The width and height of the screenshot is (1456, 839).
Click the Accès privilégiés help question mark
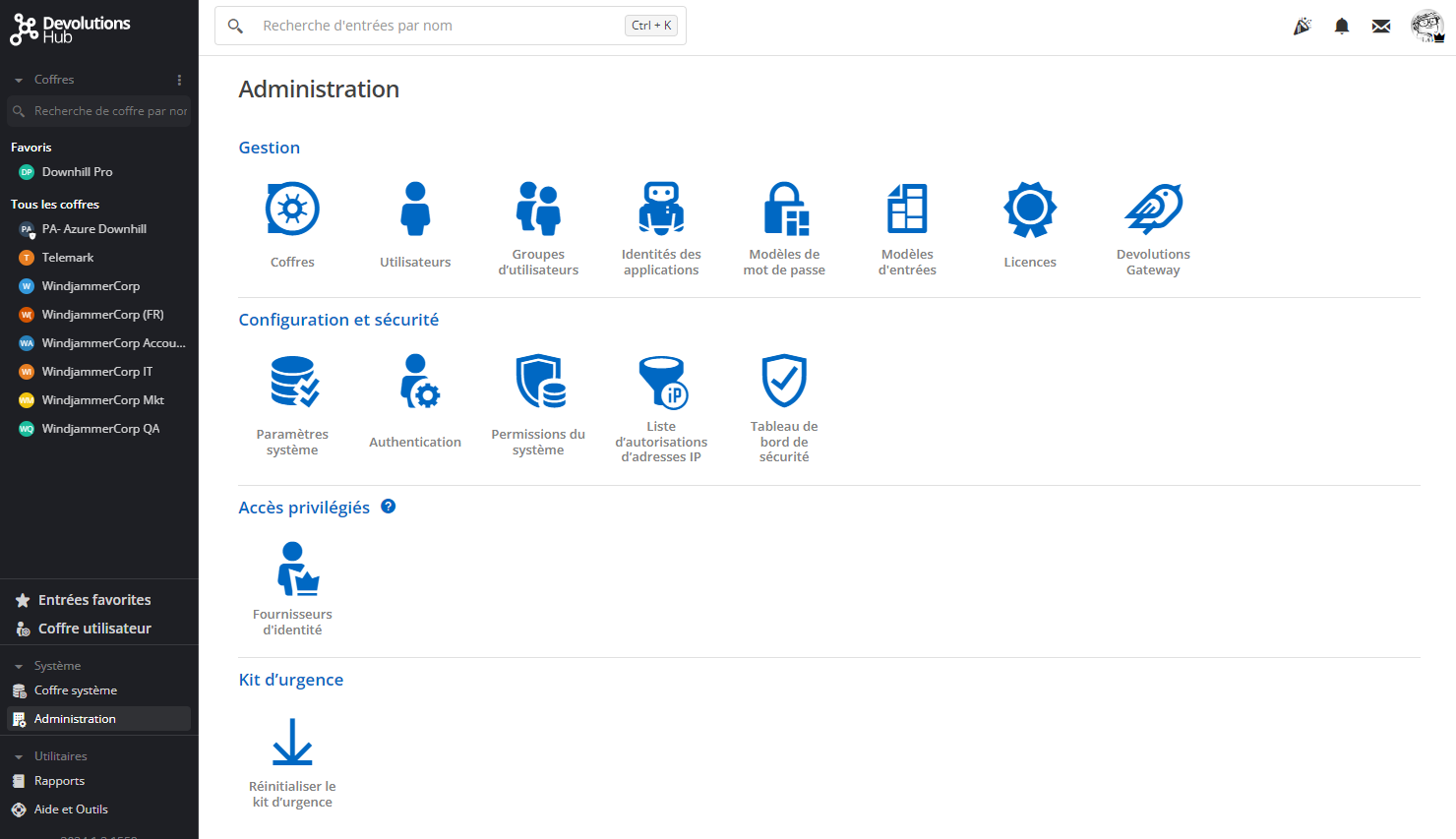click(x=388, y=507)
